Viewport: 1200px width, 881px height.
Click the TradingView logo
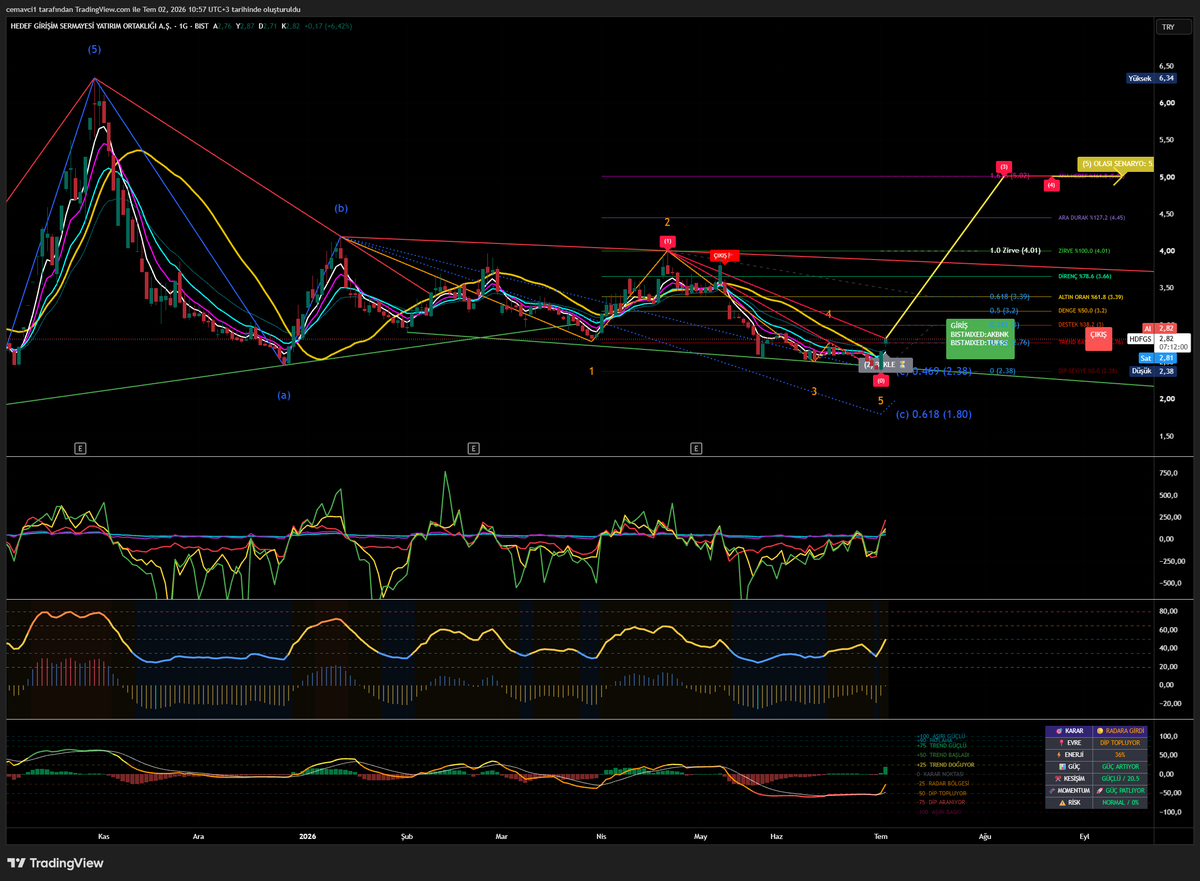point(59,863)
